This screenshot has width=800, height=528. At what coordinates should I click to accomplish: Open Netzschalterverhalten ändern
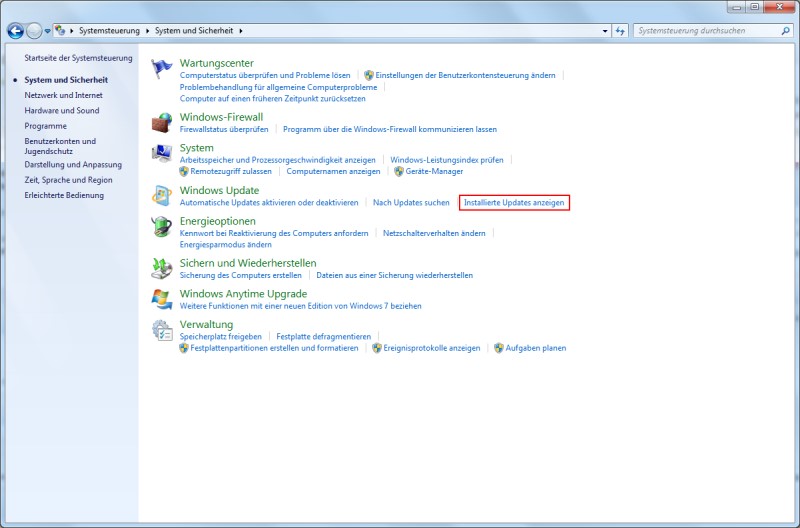tap(434, 233)
